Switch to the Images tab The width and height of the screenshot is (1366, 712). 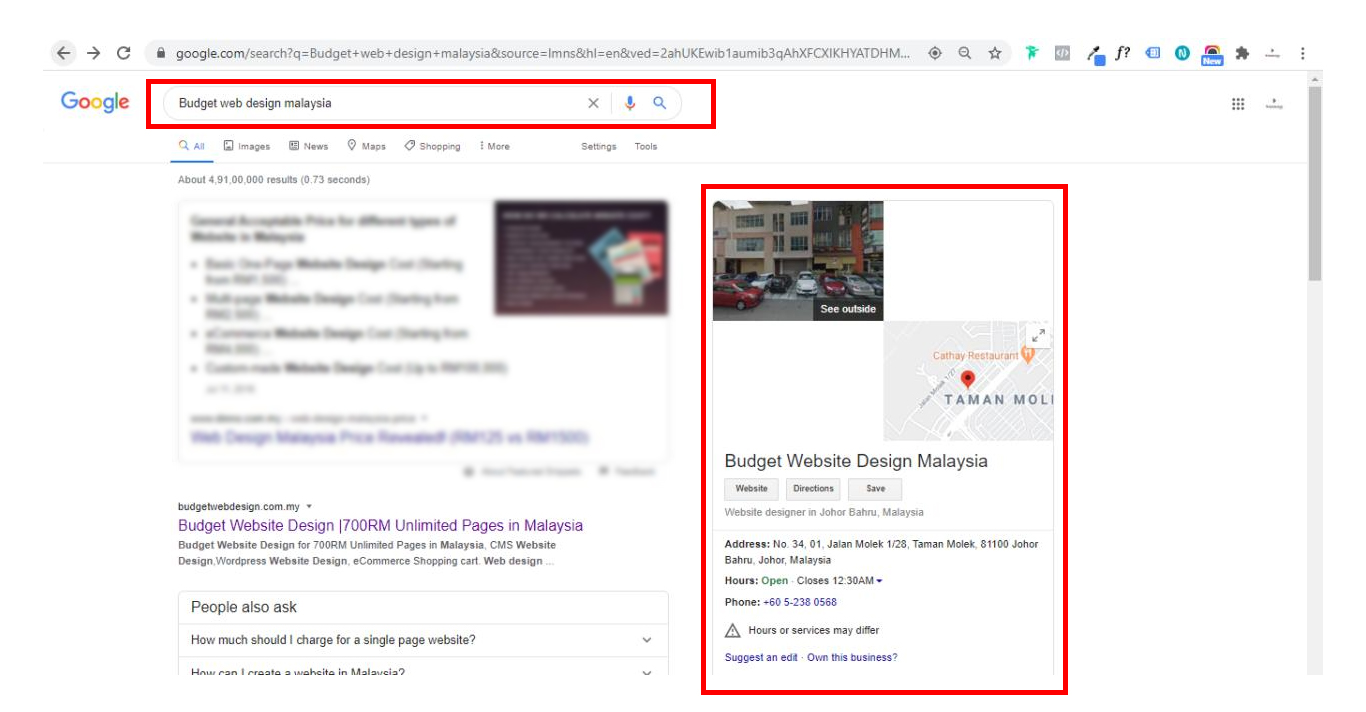pyautogui.click(x=247, y=146)
